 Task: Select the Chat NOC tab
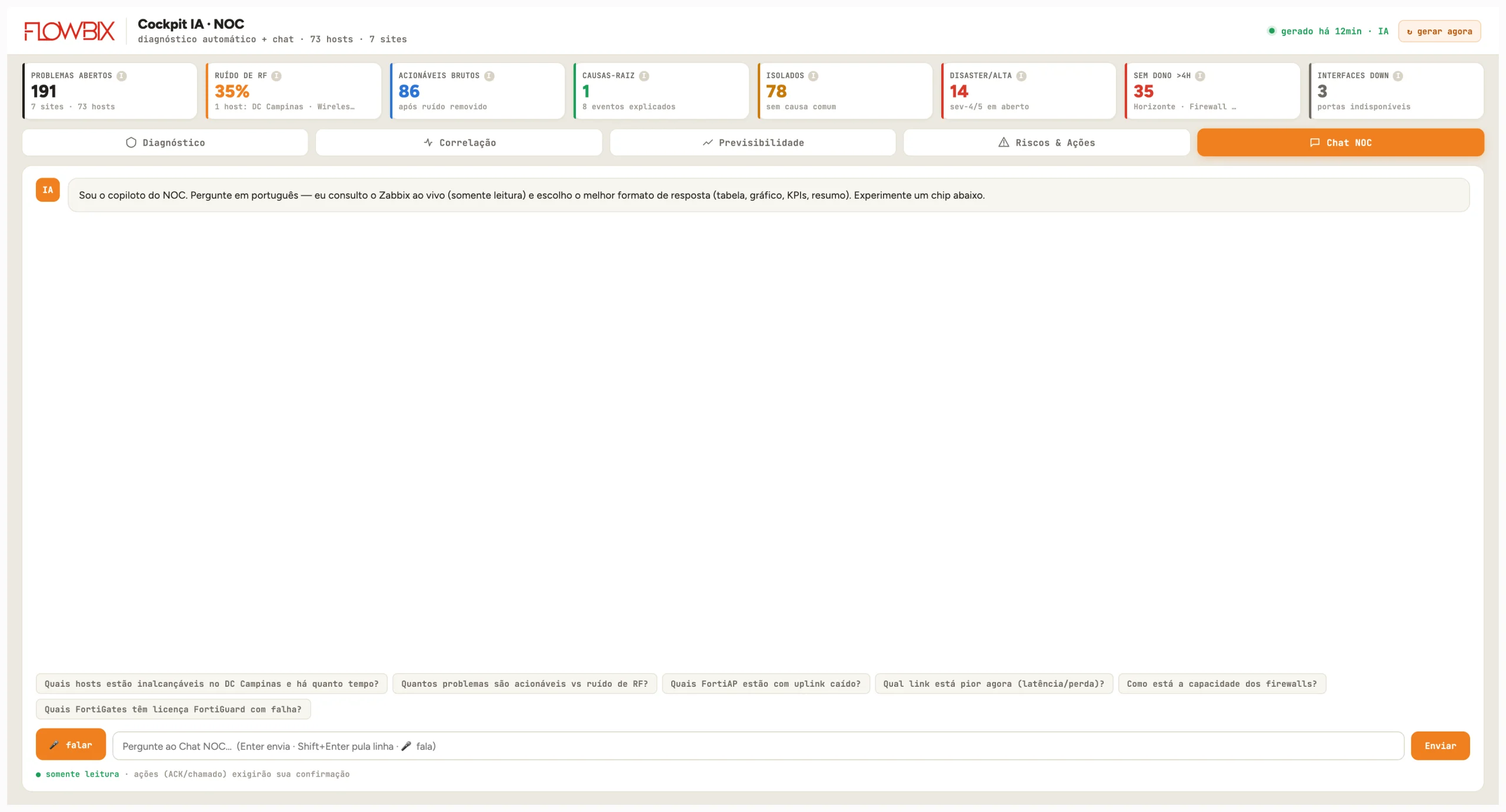pos(1340,142)
